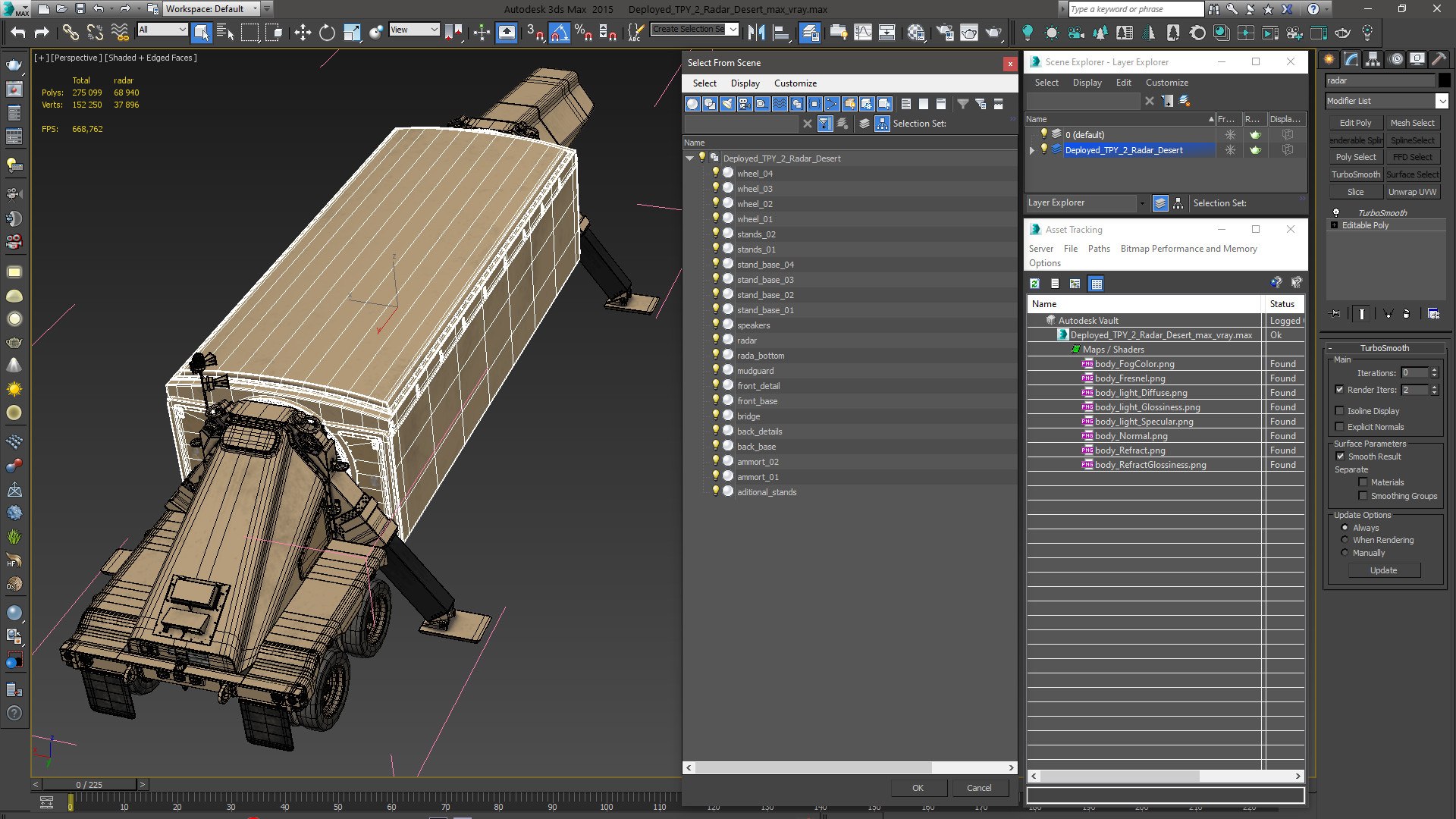Select the Manually update radio button
The height and width of the screenshot is (819, 1456).
[x=1345, y=553]
